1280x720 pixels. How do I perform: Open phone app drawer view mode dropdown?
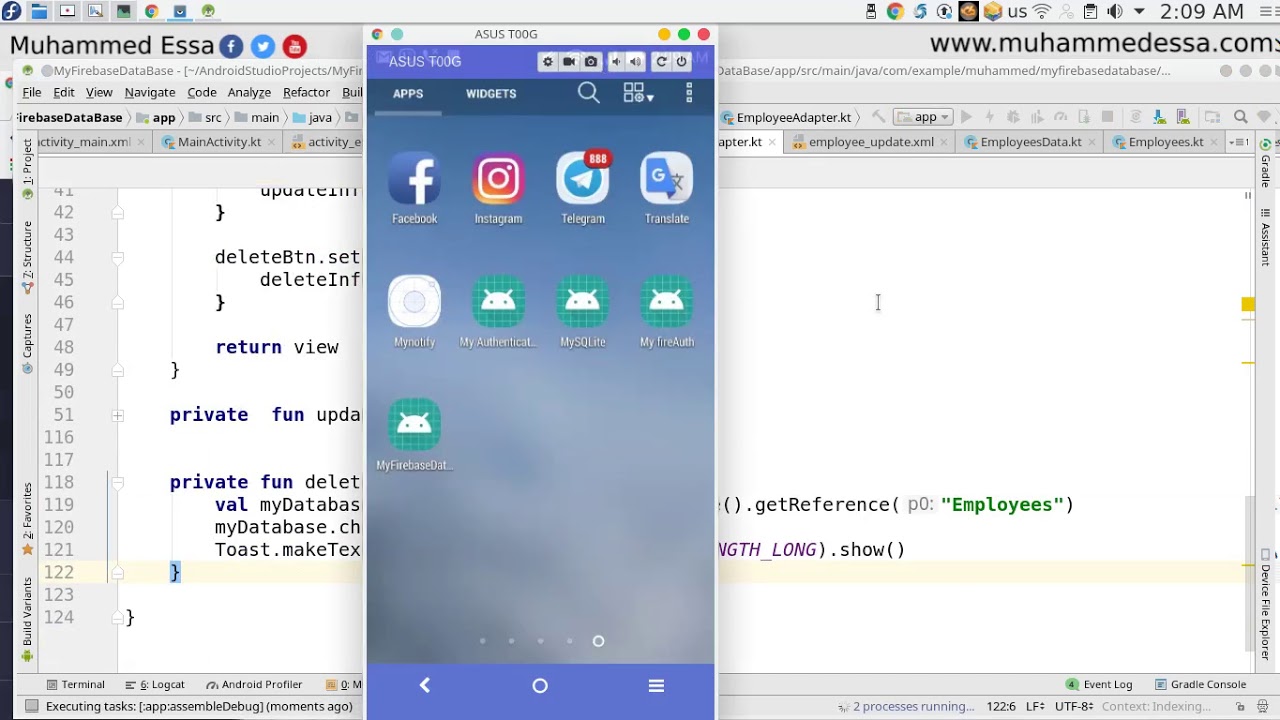coord(638,93)
